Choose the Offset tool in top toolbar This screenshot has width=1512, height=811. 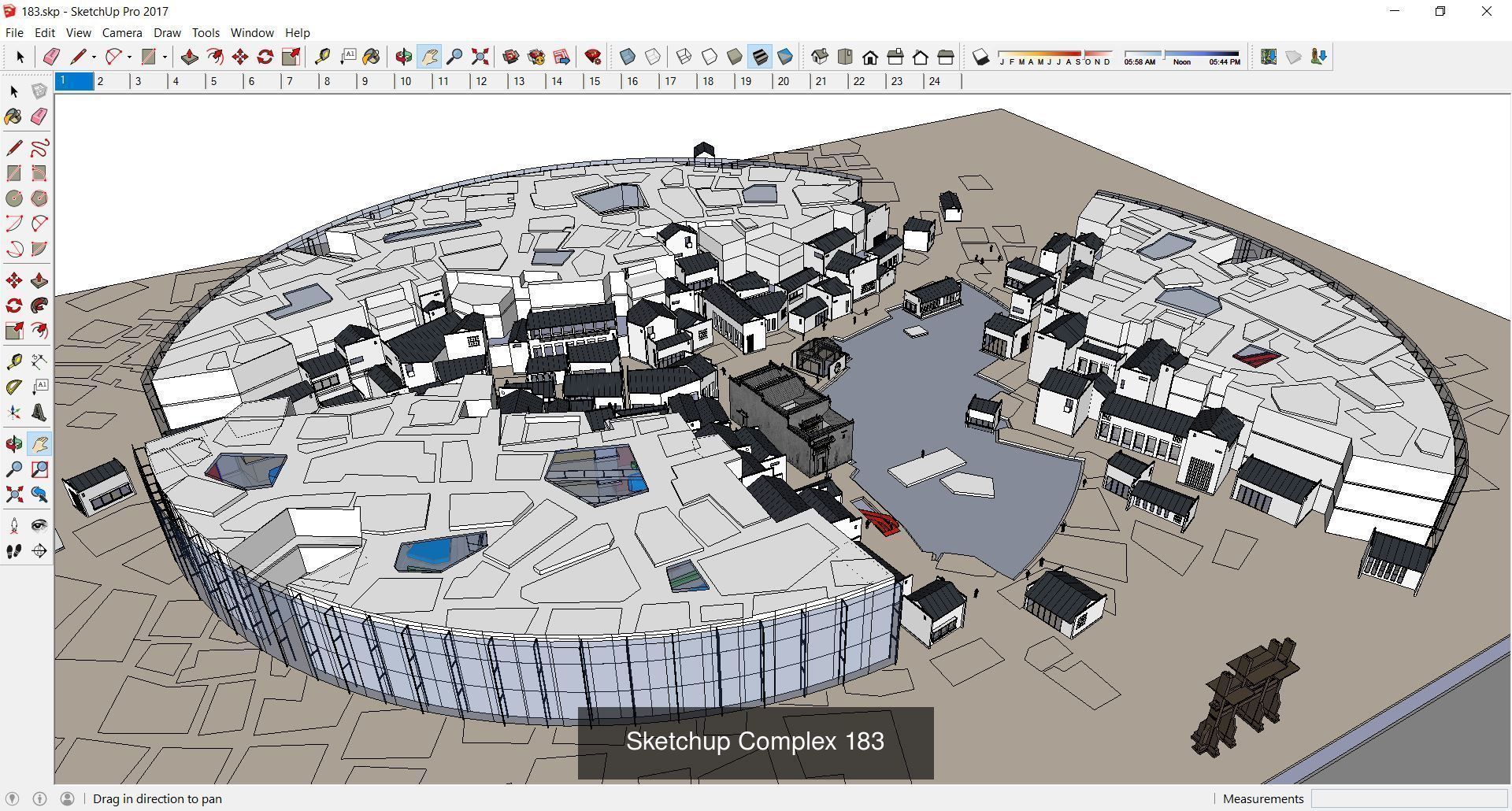click(214, 57)
